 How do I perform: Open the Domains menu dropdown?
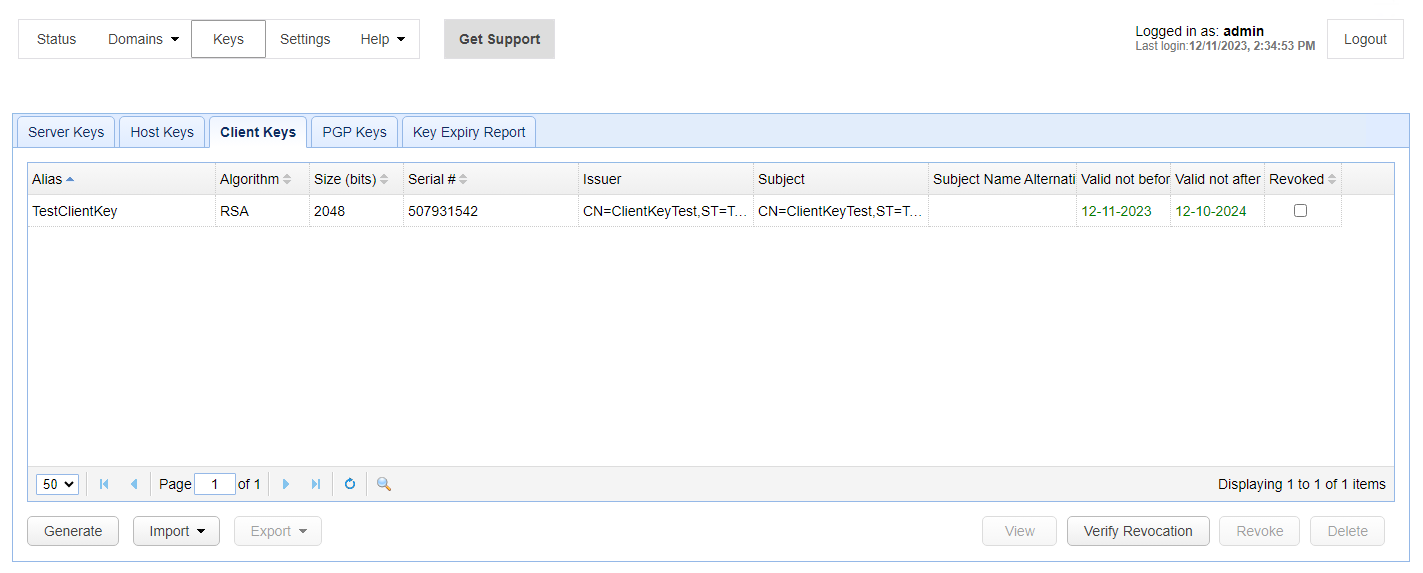(144, 39)
